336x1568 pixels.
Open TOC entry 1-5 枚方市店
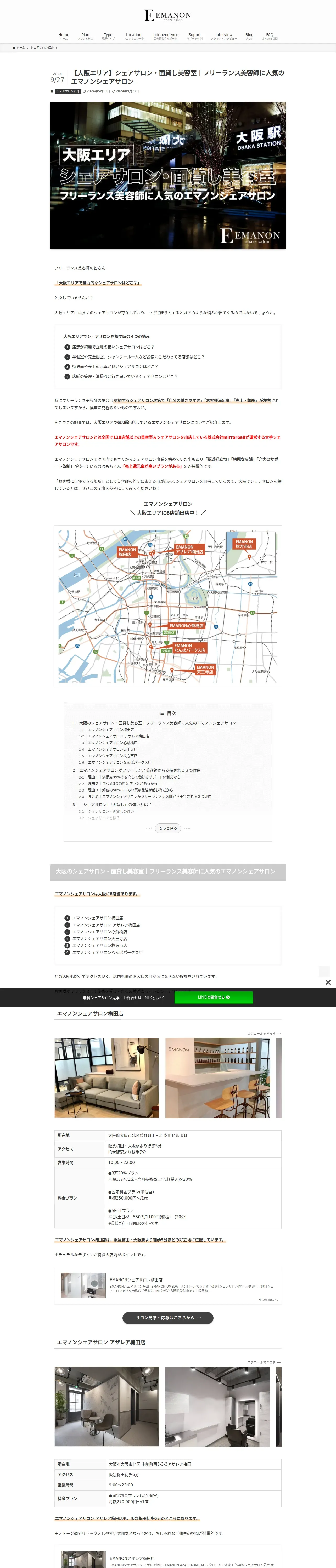tap(112, 756)
